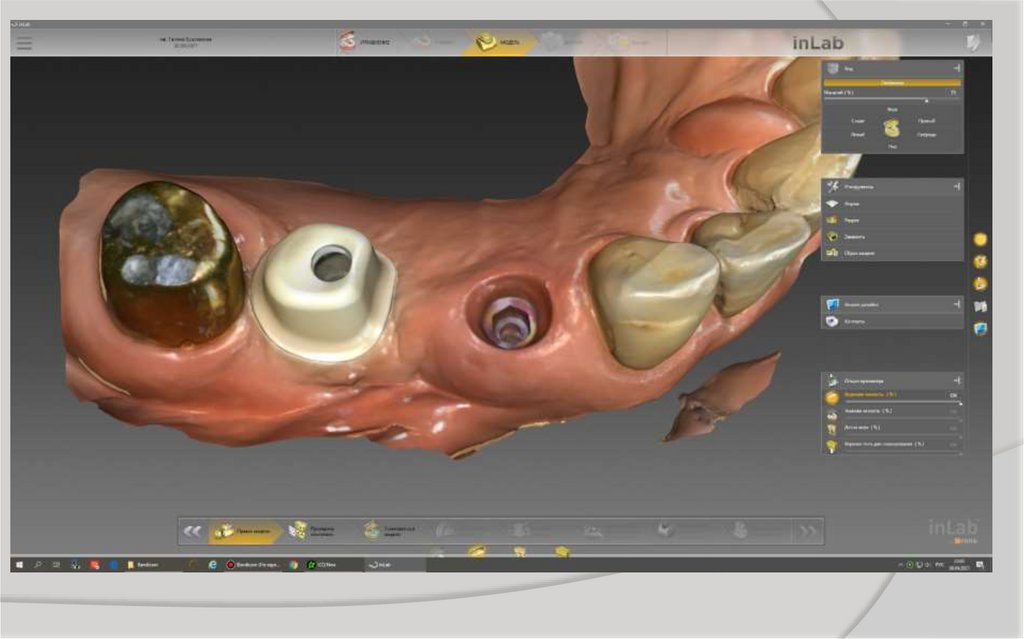The image size is (1024, 639).
Task: Toggle upper jaw visibility via its yellow icon
Action: pyautogui.click(x=832, y=397)
